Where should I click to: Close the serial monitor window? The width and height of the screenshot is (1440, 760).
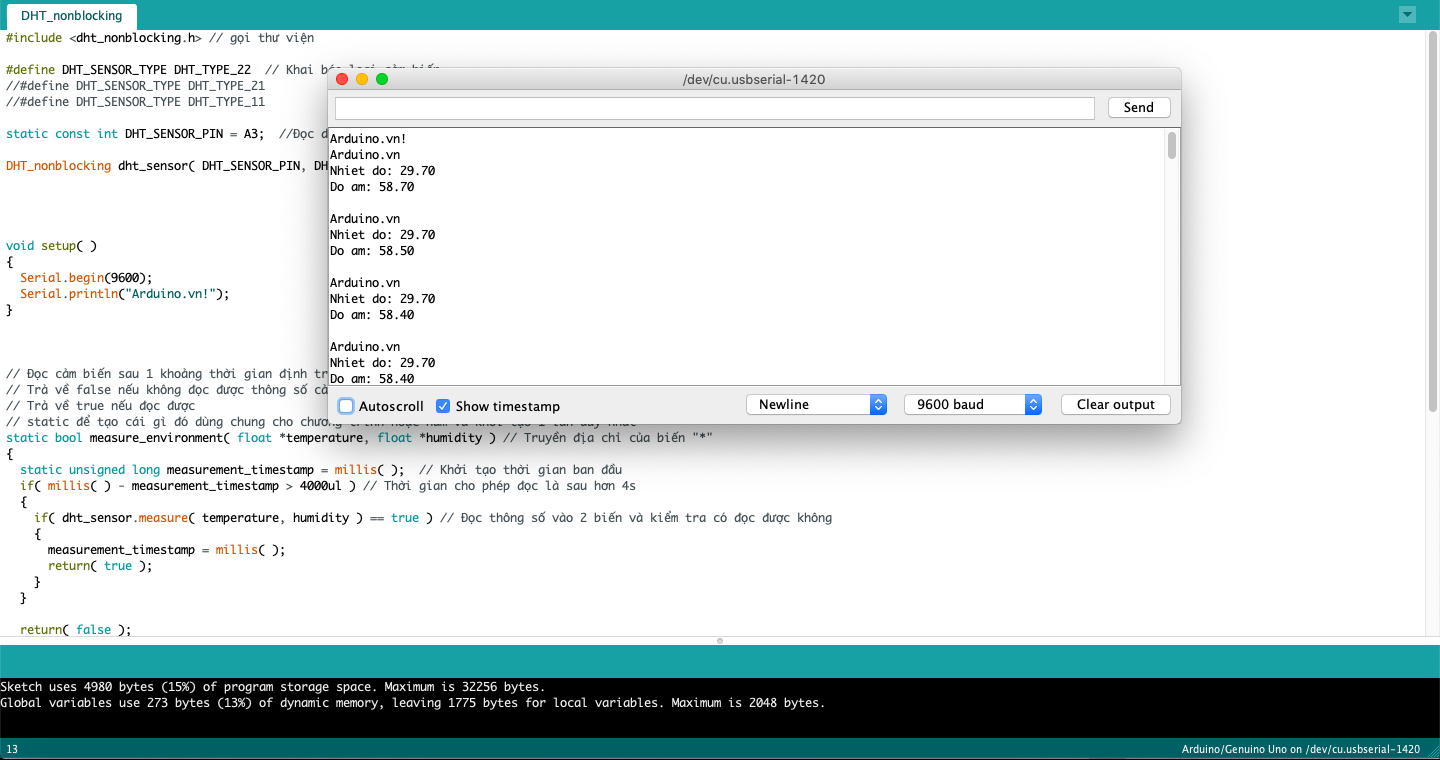coord(342,79)
